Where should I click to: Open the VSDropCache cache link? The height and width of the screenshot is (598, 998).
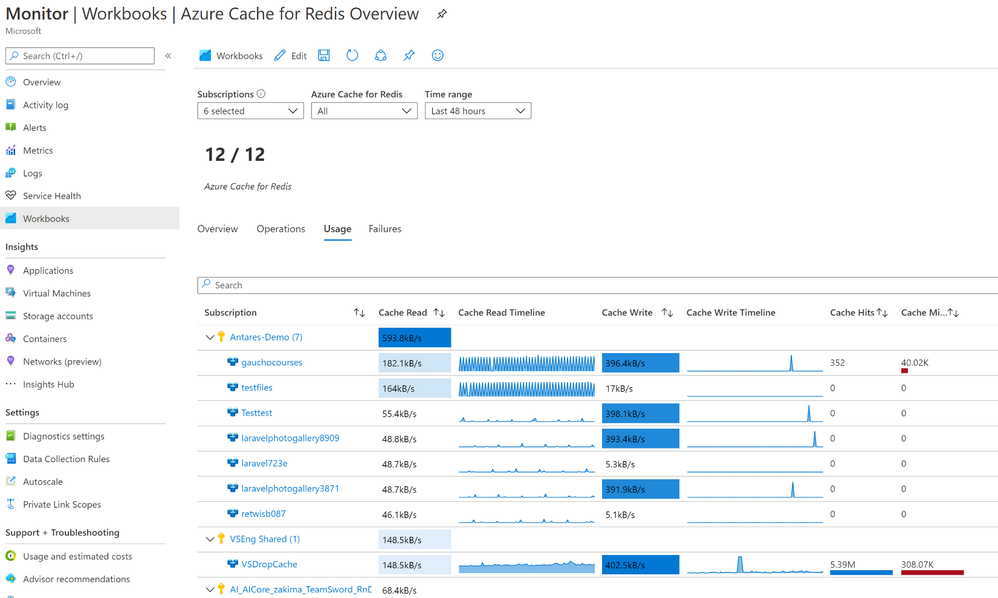coord(269,564)
